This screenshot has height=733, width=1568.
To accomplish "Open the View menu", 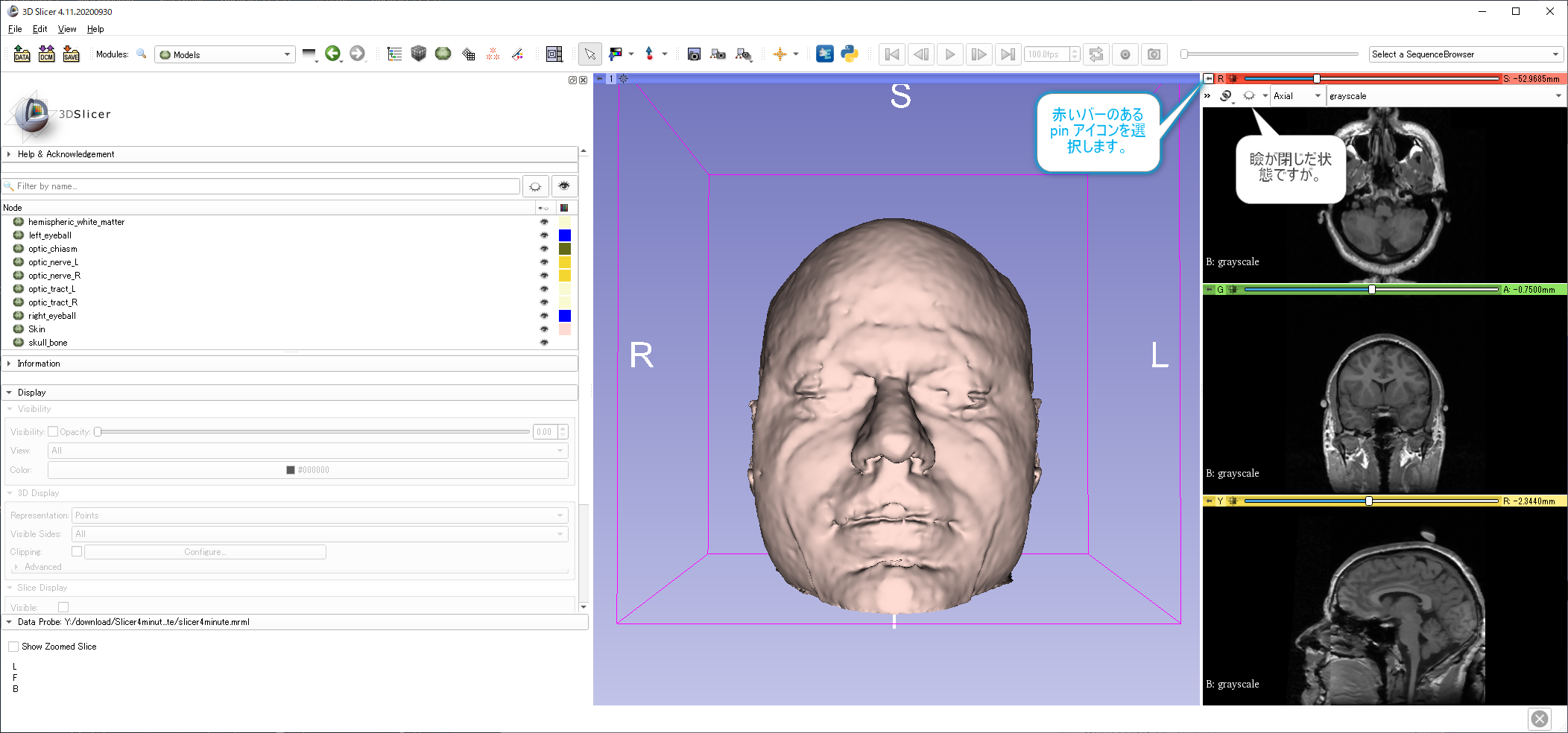I will point(67,29).
